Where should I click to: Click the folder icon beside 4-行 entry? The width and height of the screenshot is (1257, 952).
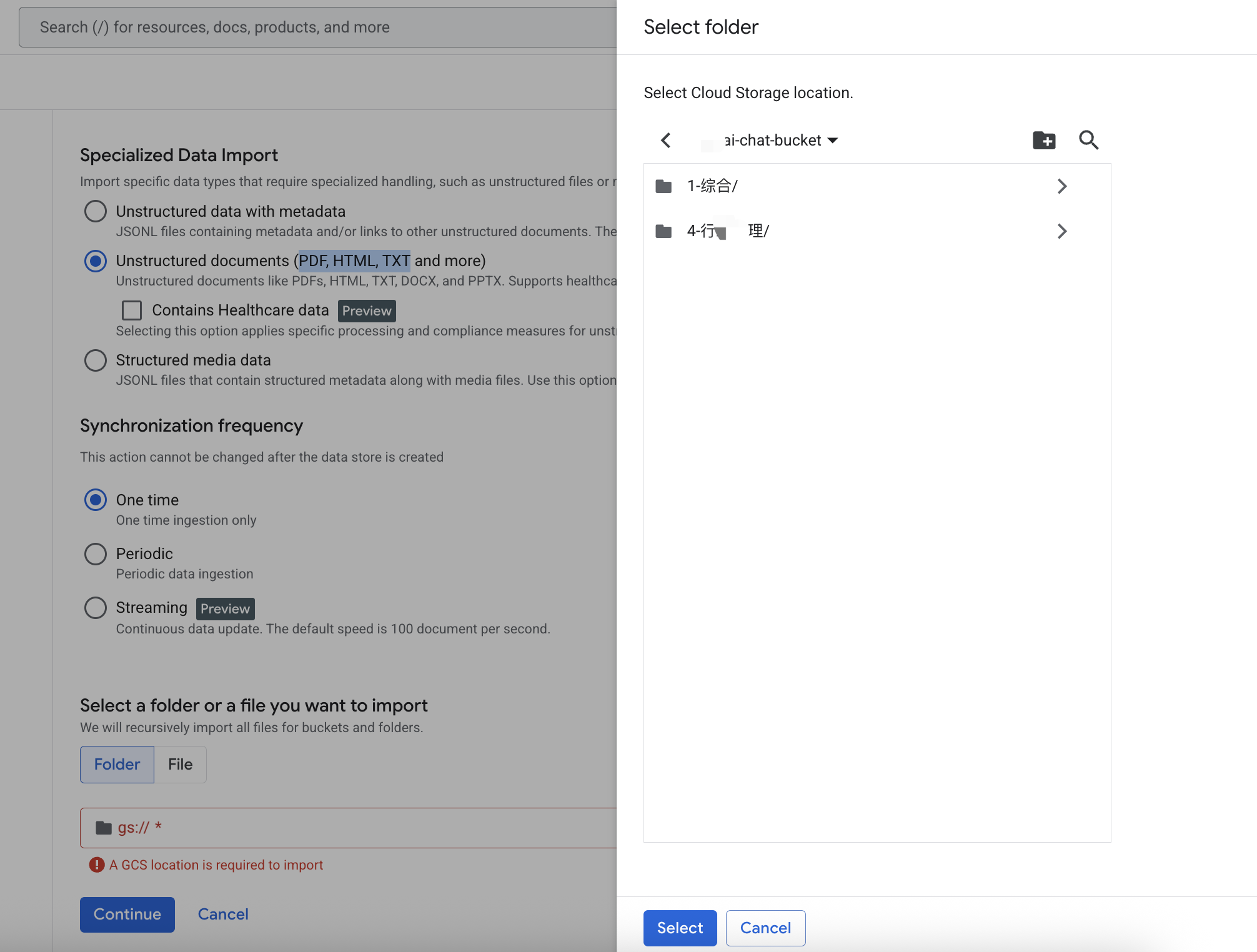[663, 231]
